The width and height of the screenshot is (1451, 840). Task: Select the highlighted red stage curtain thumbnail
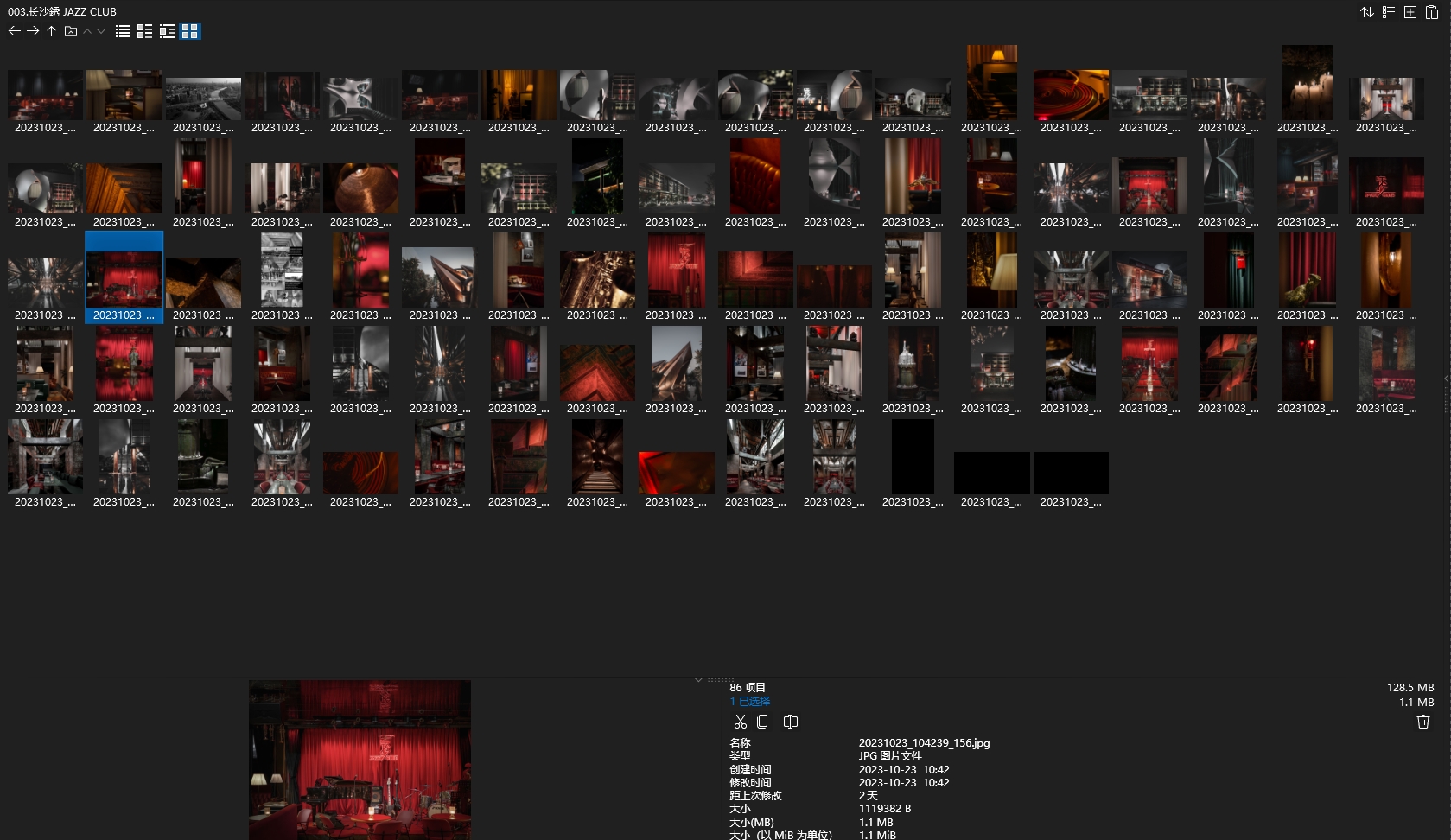click(124, 278)
